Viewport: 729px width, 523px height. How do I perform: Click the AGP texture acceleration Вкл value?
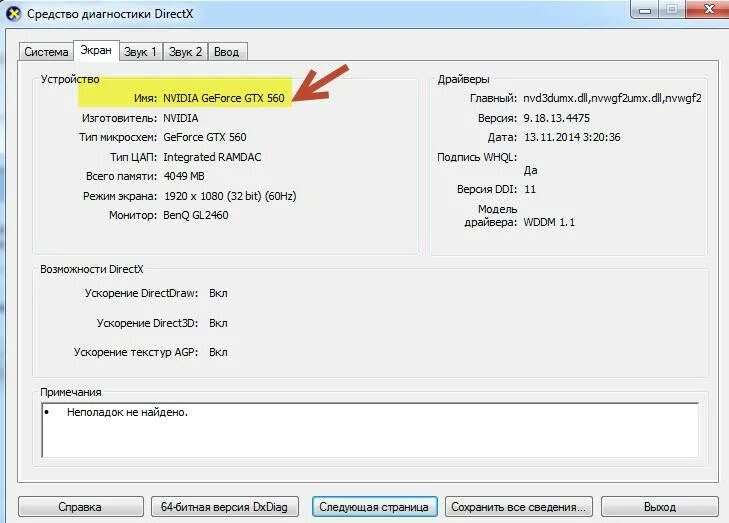coord(218,352)
